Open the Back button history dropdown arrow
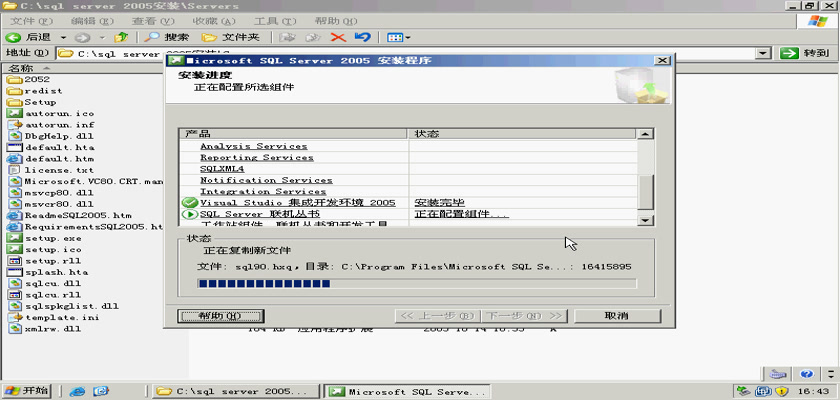Image resolution: width=840 pixels, height=400 pixels. [63, 37]
